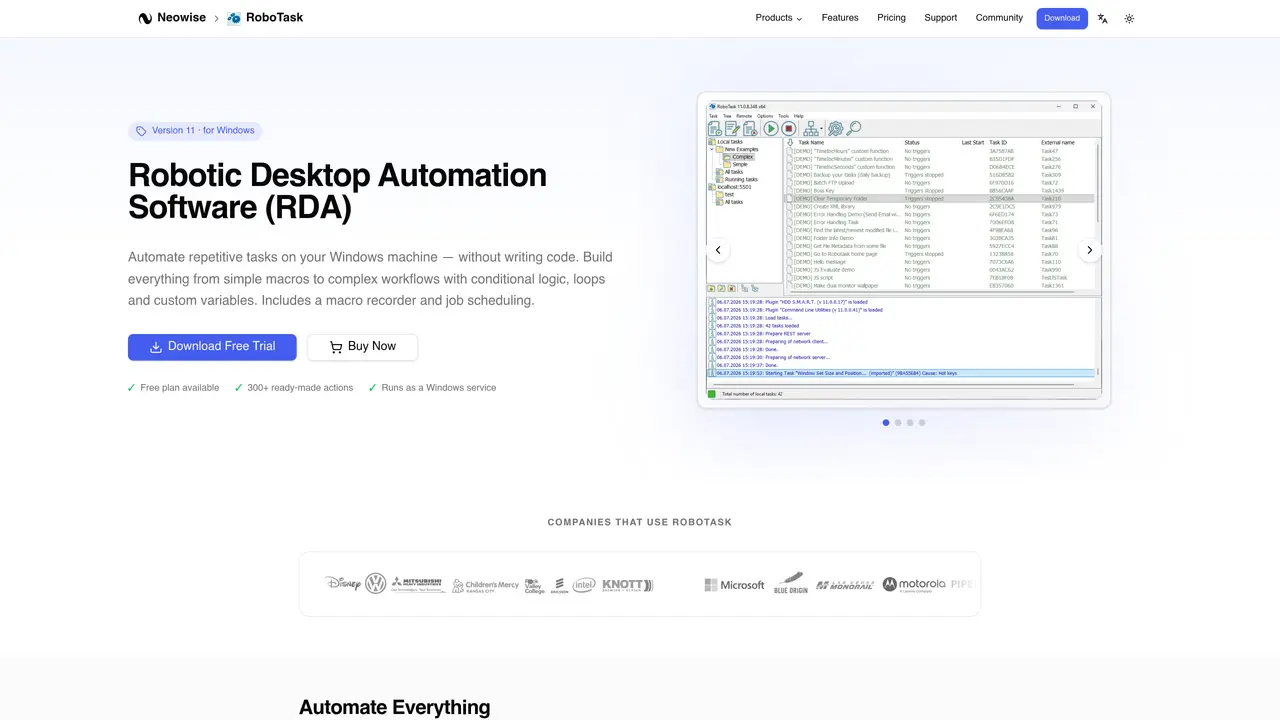Click the Children's Mercy logo
This screenshot has height=720, width=1280.
[x=485, y=584]
